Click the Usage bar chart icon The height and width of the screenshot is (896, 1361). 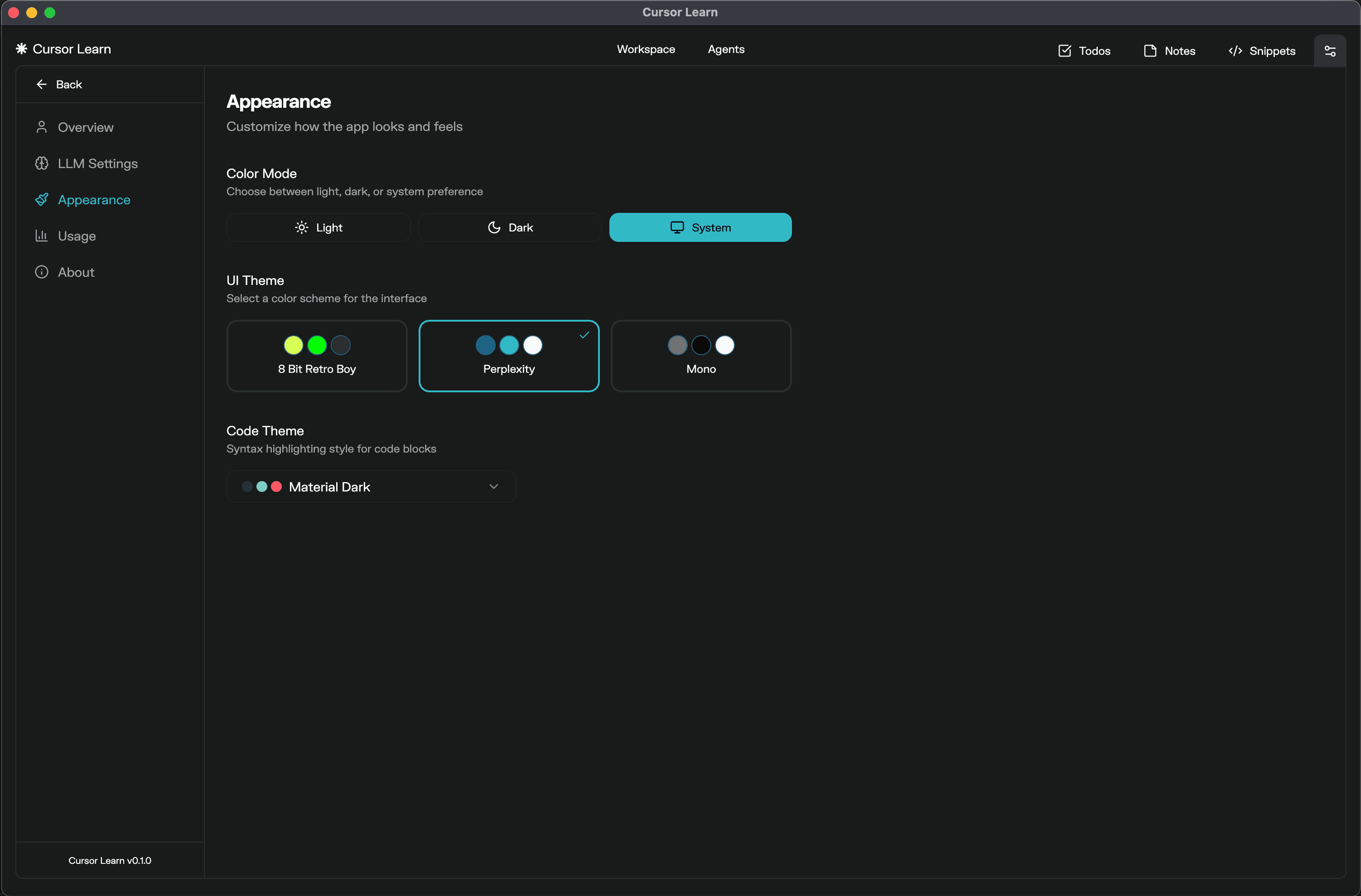click(41, 236)
